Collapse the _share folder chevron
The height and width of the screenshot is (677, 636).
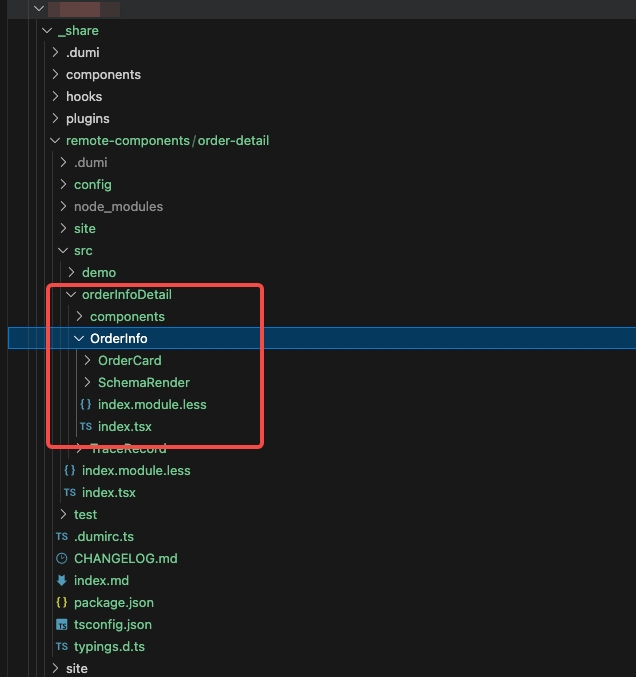[47, 30]
